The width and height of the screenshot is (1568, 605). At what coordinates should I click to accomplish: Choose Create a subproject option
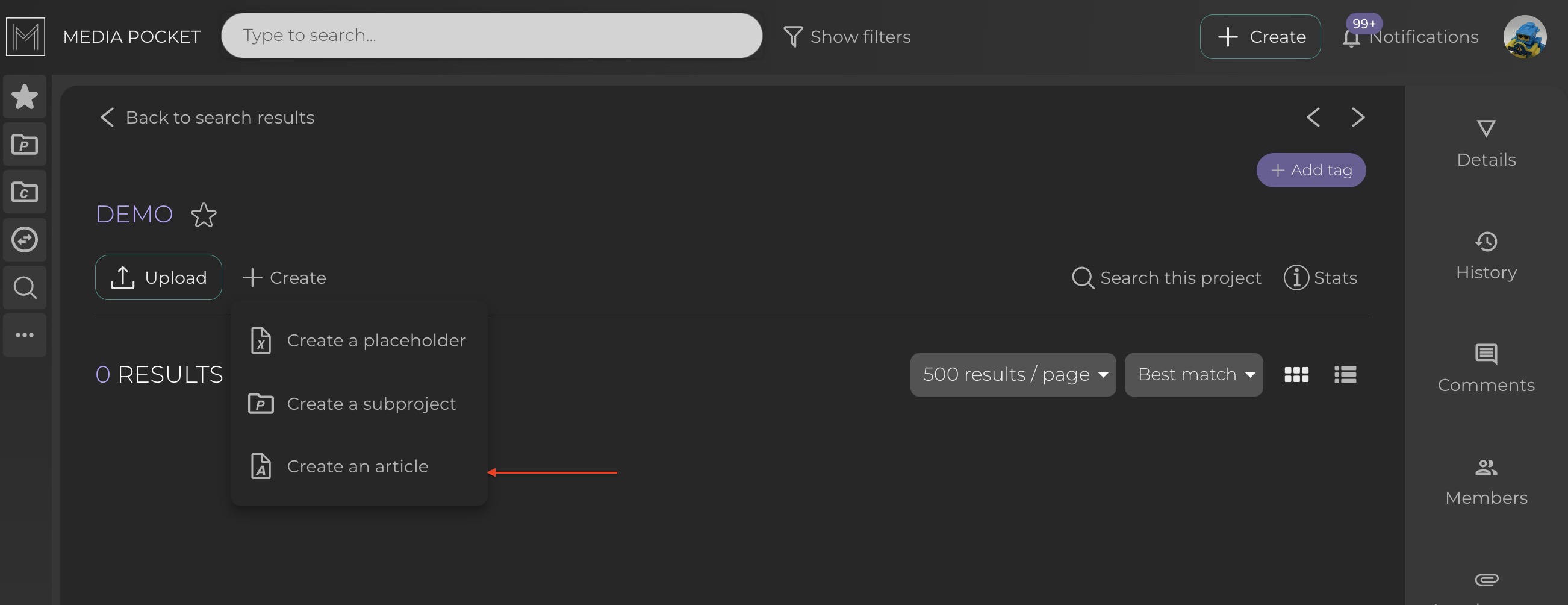pos(371,403)
